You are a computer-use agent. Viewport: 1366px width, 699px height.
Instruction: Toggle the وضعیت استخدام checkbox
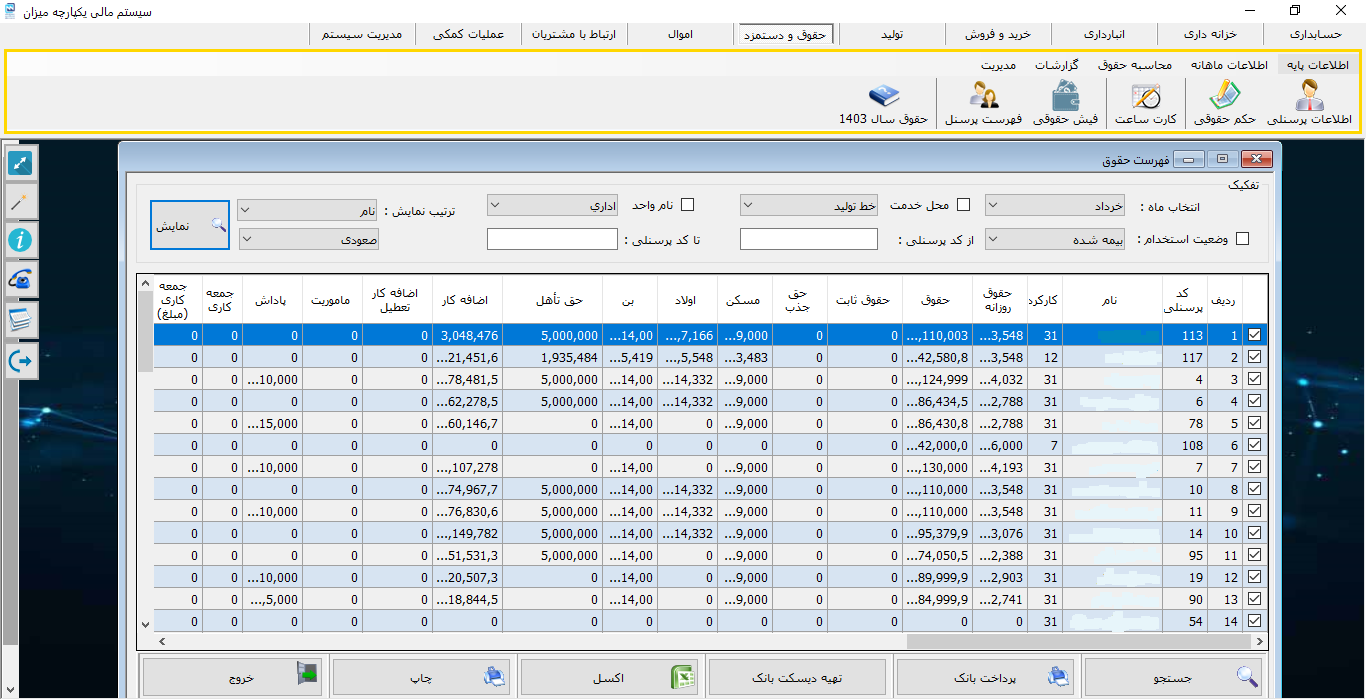tap(1243, 239)
